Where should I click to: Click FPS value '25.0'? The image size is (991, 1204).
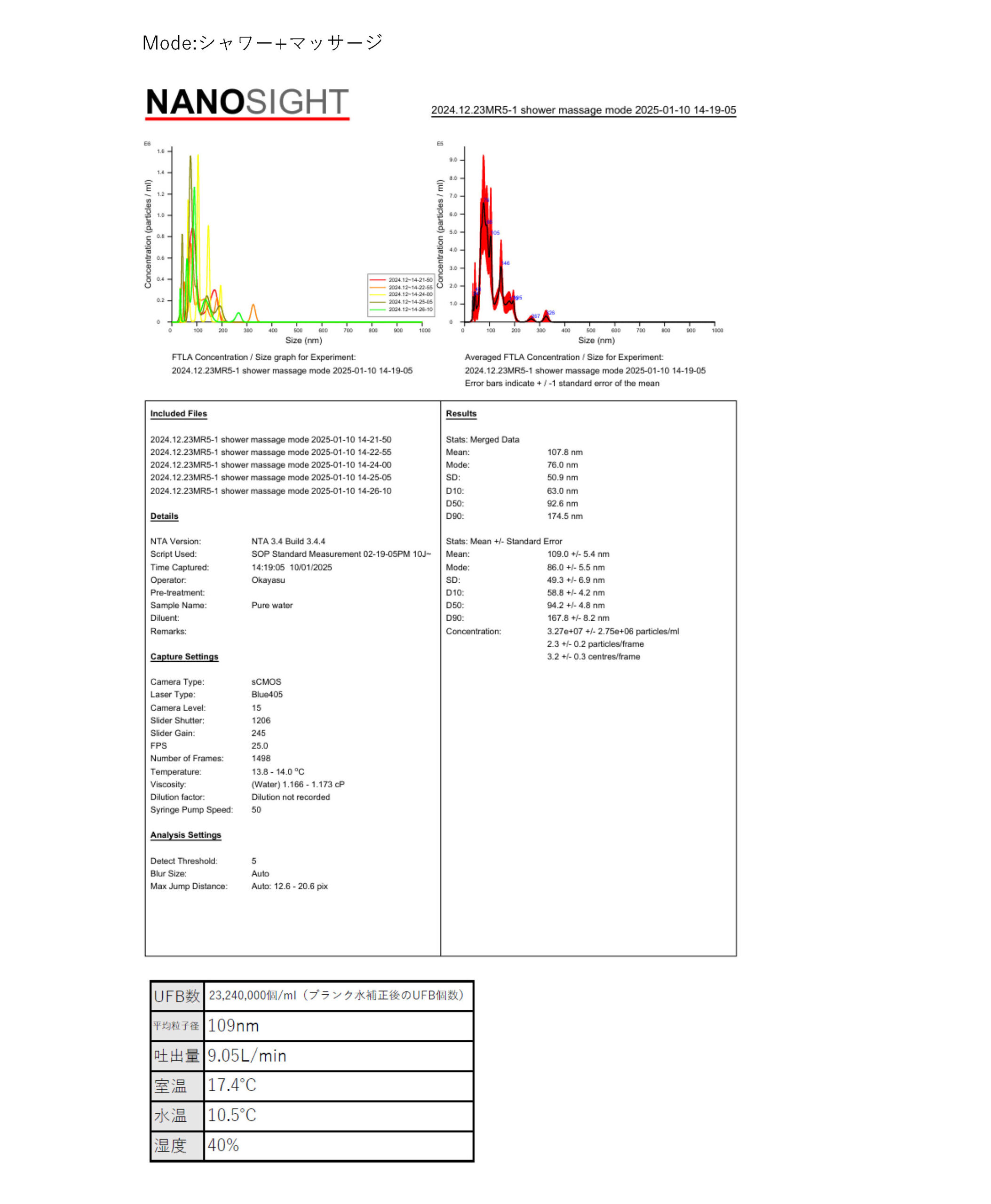pos(260,745)
